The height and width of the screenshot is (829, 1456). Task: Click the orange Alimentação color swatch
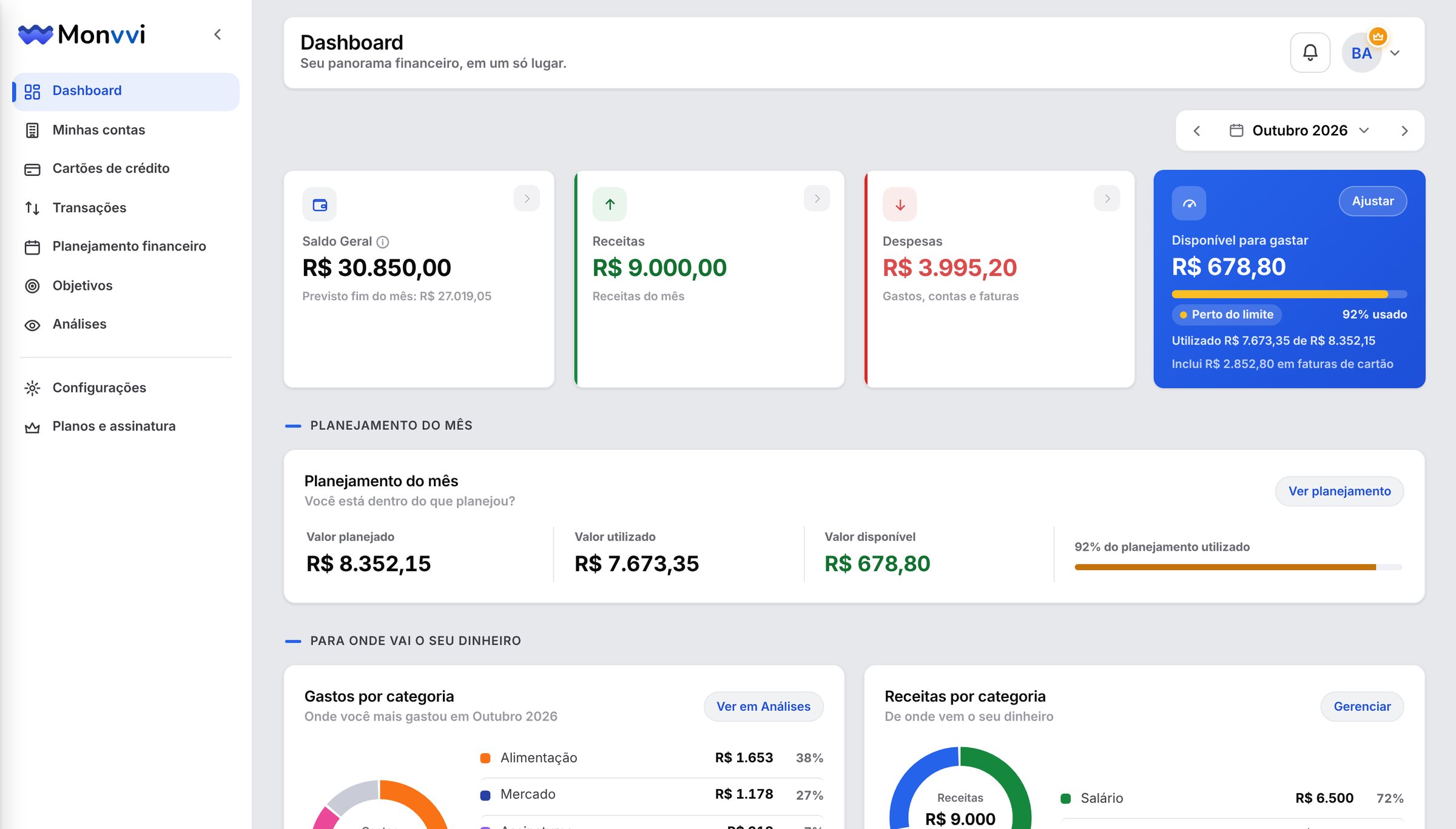click(x=485, y=758)
